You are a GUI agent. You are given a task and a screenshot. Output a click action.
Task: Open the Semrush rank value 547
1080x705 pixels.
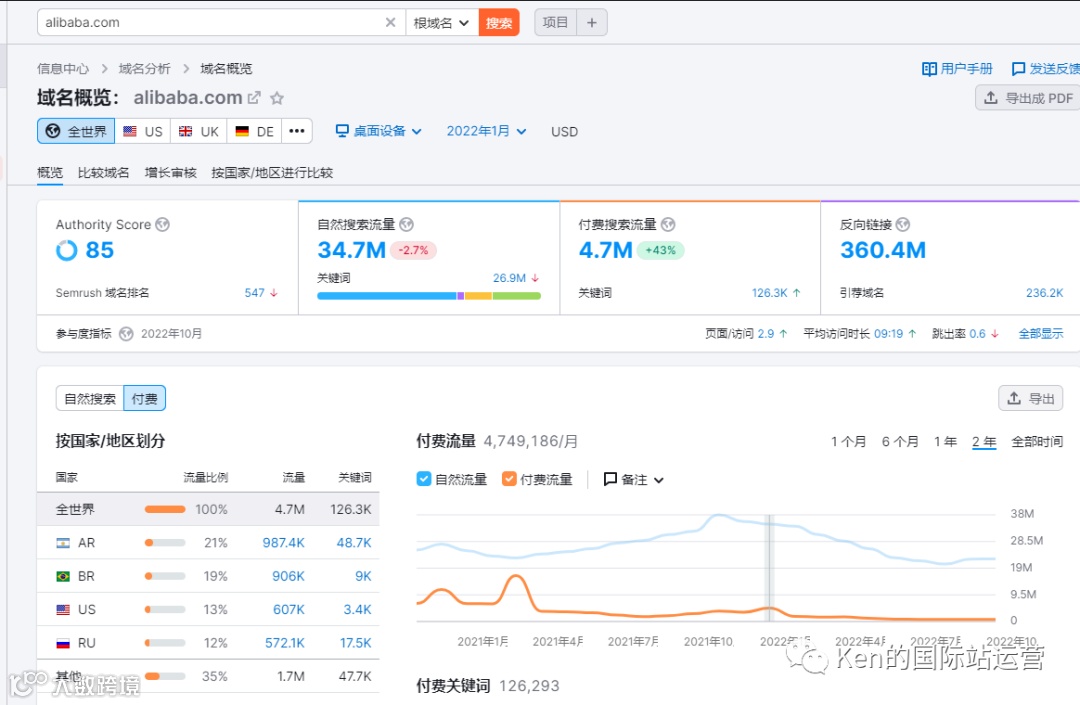pos(254,293)
